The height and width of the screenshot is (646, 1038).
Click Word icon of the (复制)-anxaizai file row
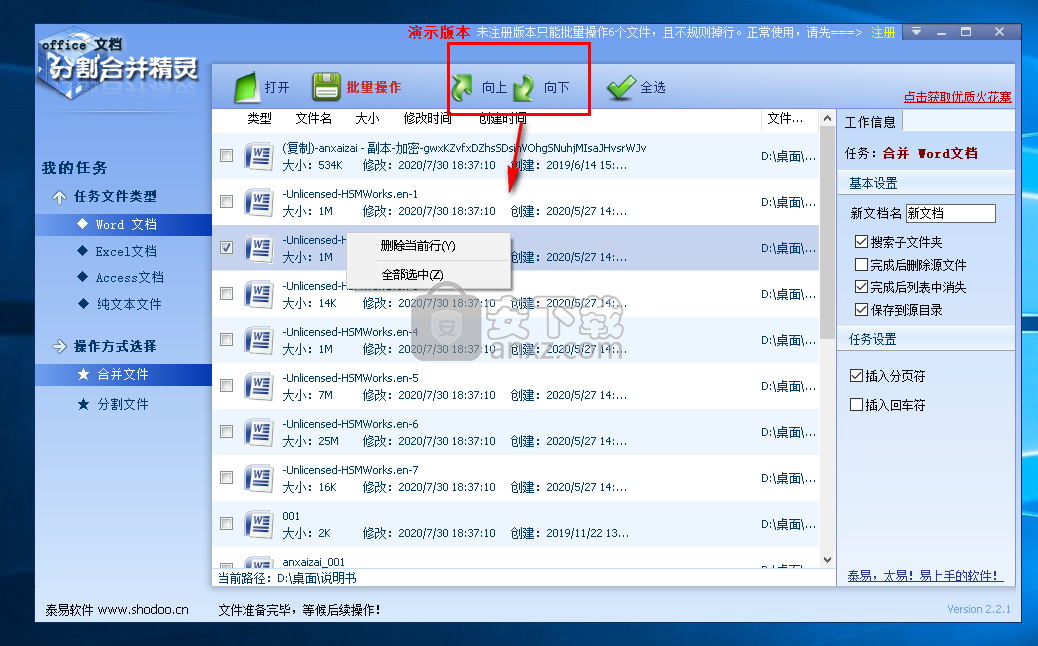click(259, 156)
